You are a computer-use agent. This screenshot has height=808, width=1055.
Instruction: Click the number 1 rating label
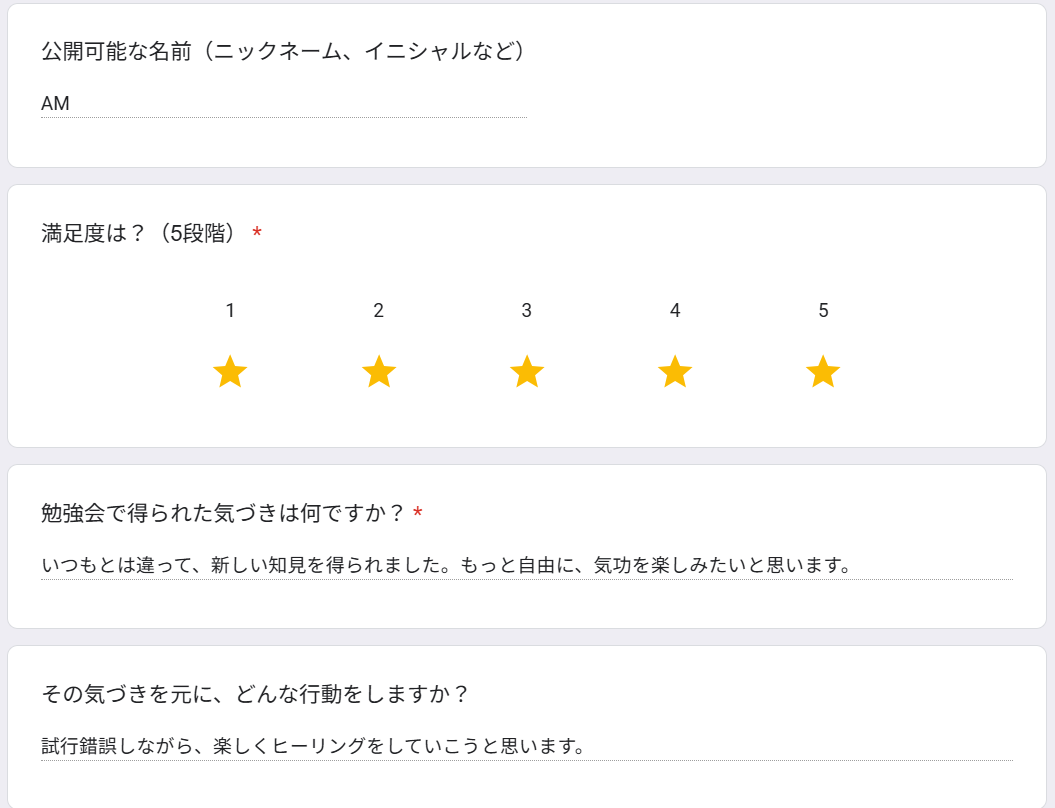230,310
